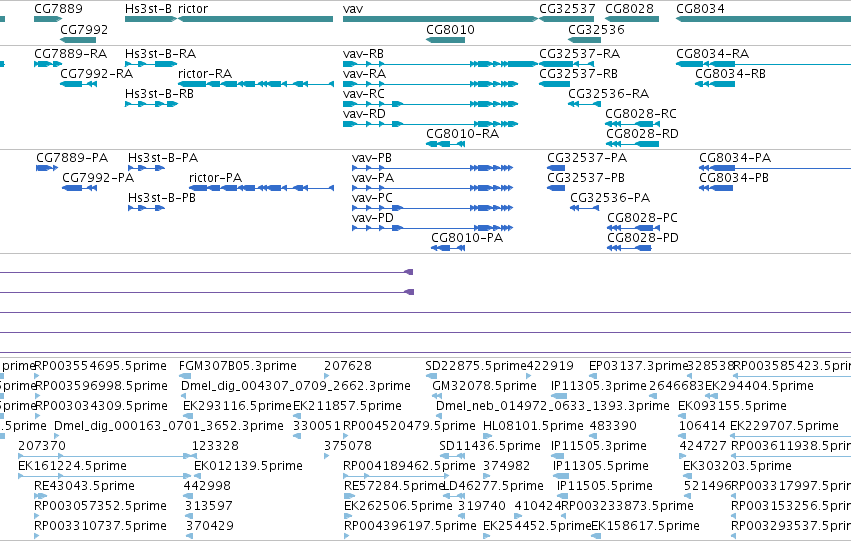The image size is (851, 541).
Task: Select the CG32536-PA protein label
Action: point(610,198)
